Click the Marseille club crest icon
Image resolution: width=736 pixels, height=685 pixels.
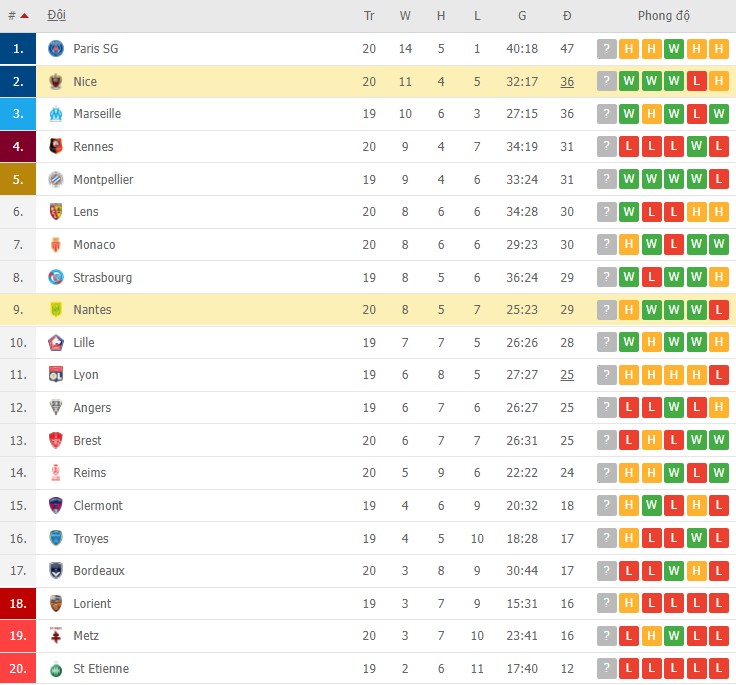click(56, 114)
